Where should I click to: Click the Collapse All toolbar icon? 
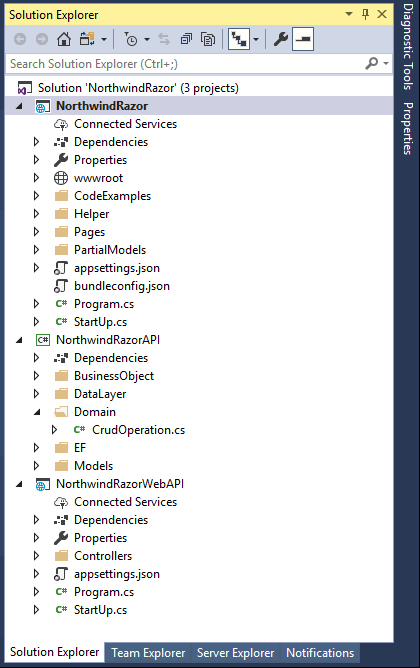[x=186, y=40]
